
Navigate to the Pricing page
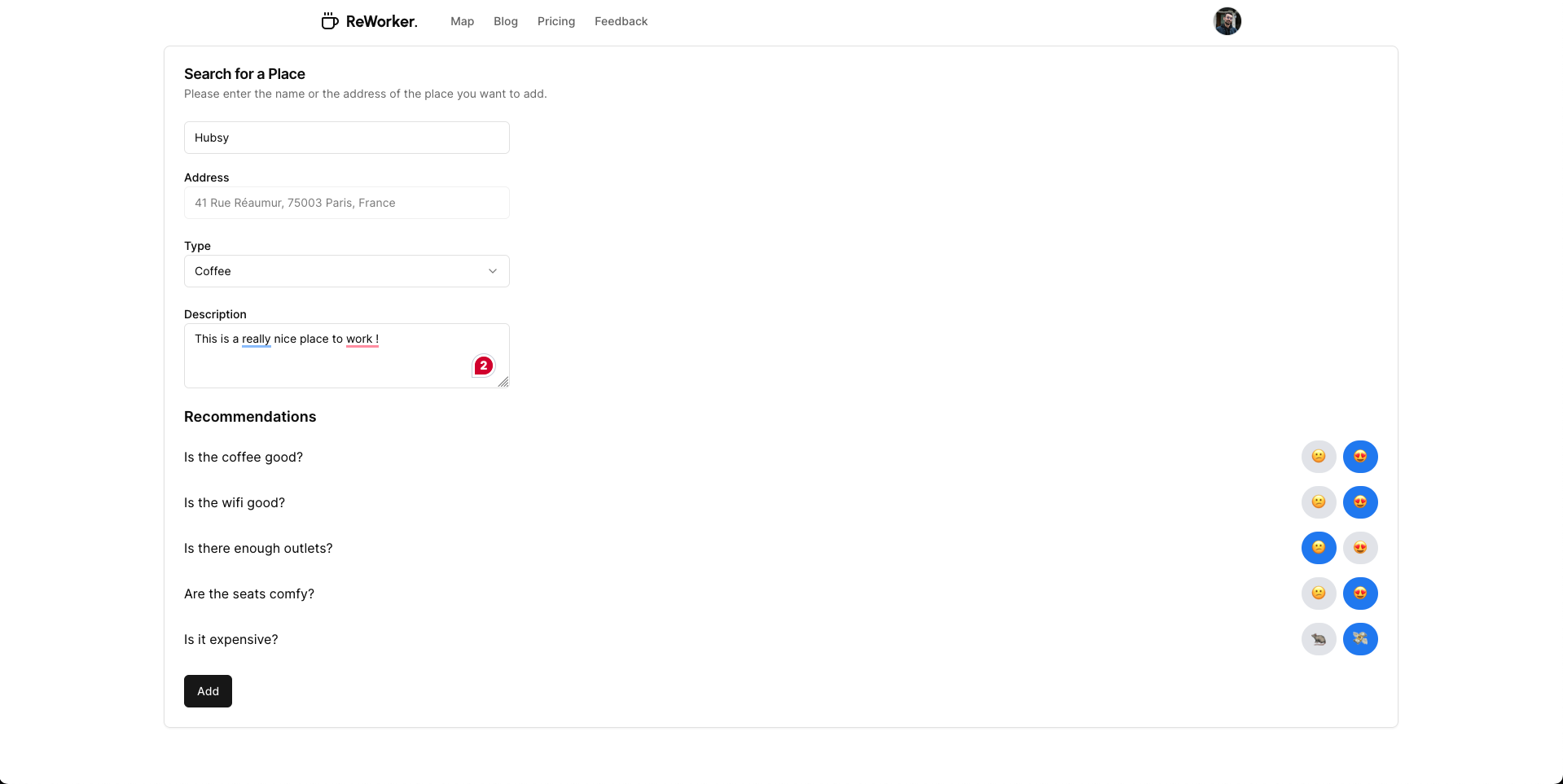(x=556, y=21)
